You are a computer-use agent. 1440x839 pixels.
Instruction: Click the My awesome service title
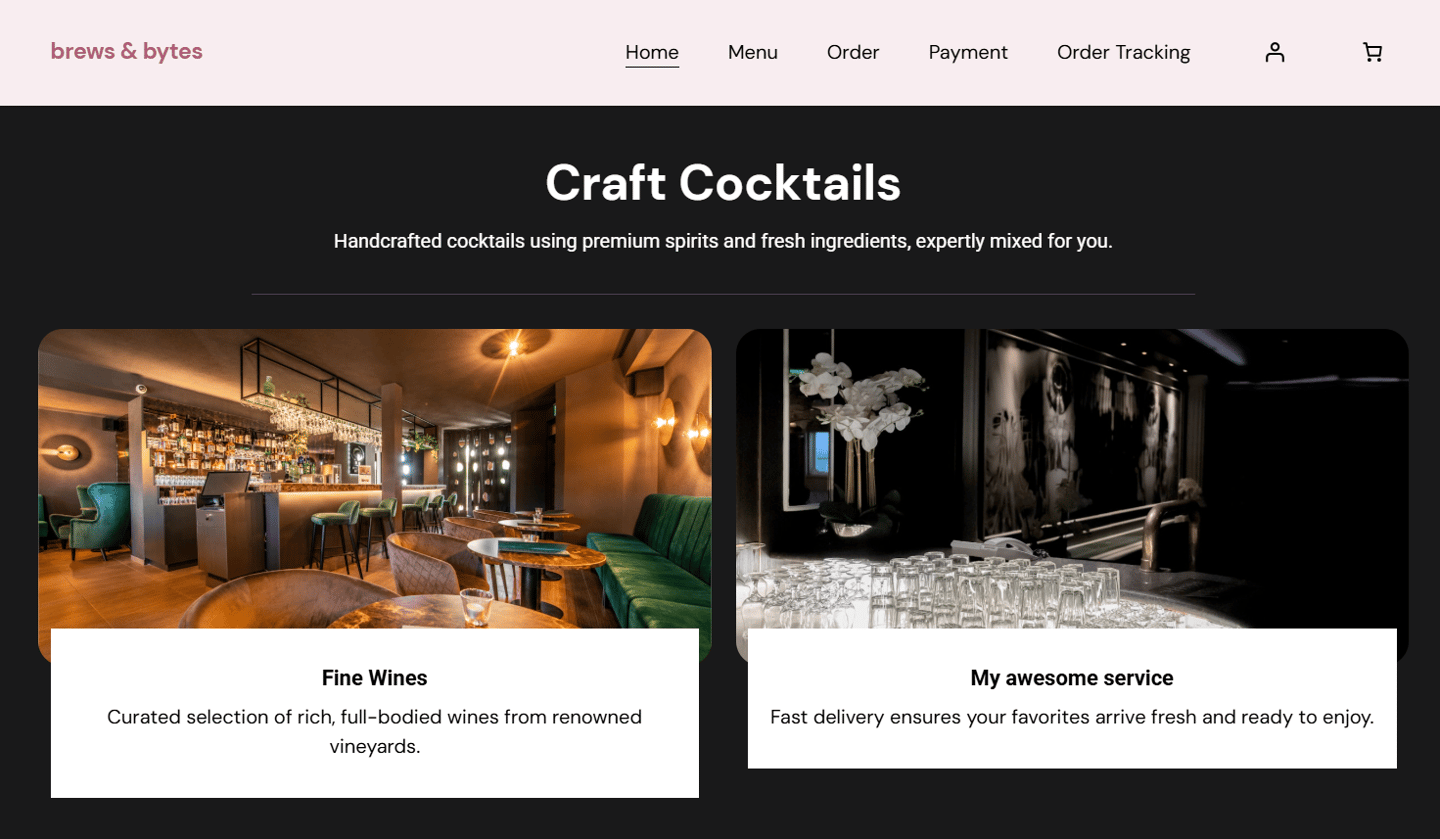[1072, 678]
